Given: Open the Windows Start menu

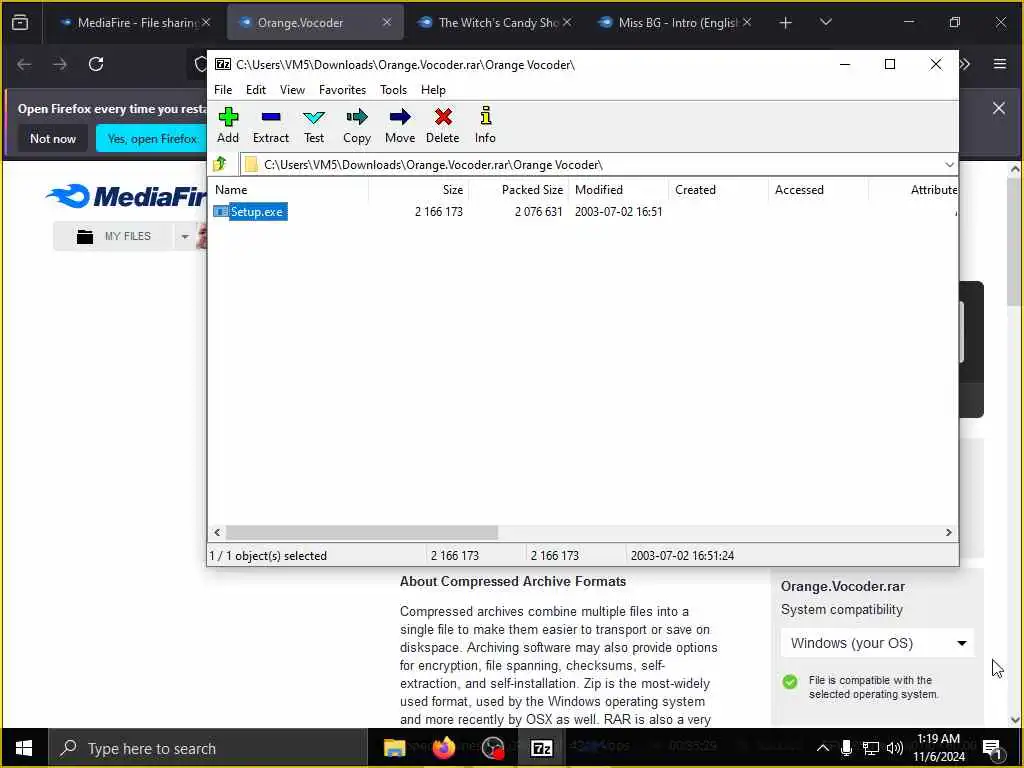Looking at the screenshot, I should [x=24, y=748].
